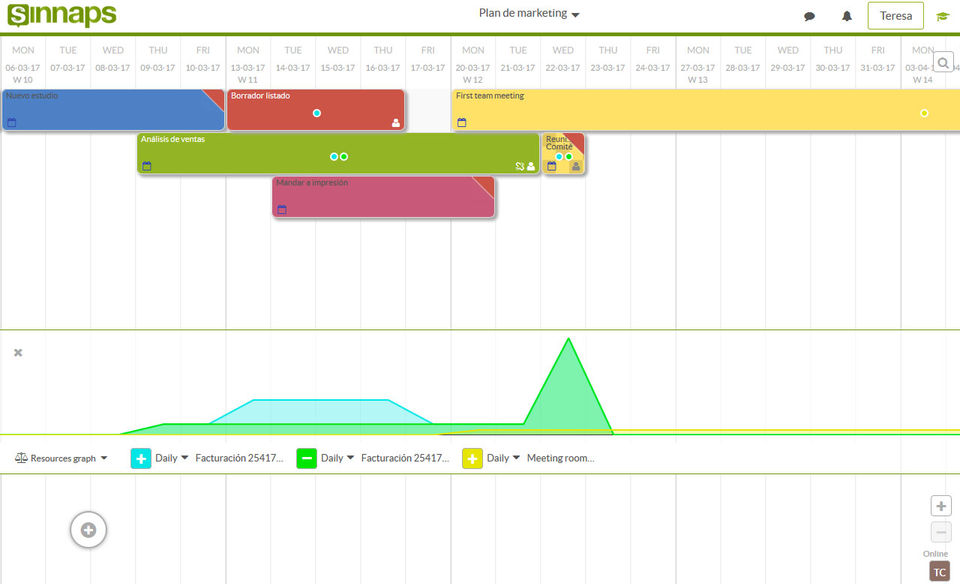The height and width of the screenshot is (584, 960).
Task: Select the Mandar a impresión activity
Action: tap(383, 197)
